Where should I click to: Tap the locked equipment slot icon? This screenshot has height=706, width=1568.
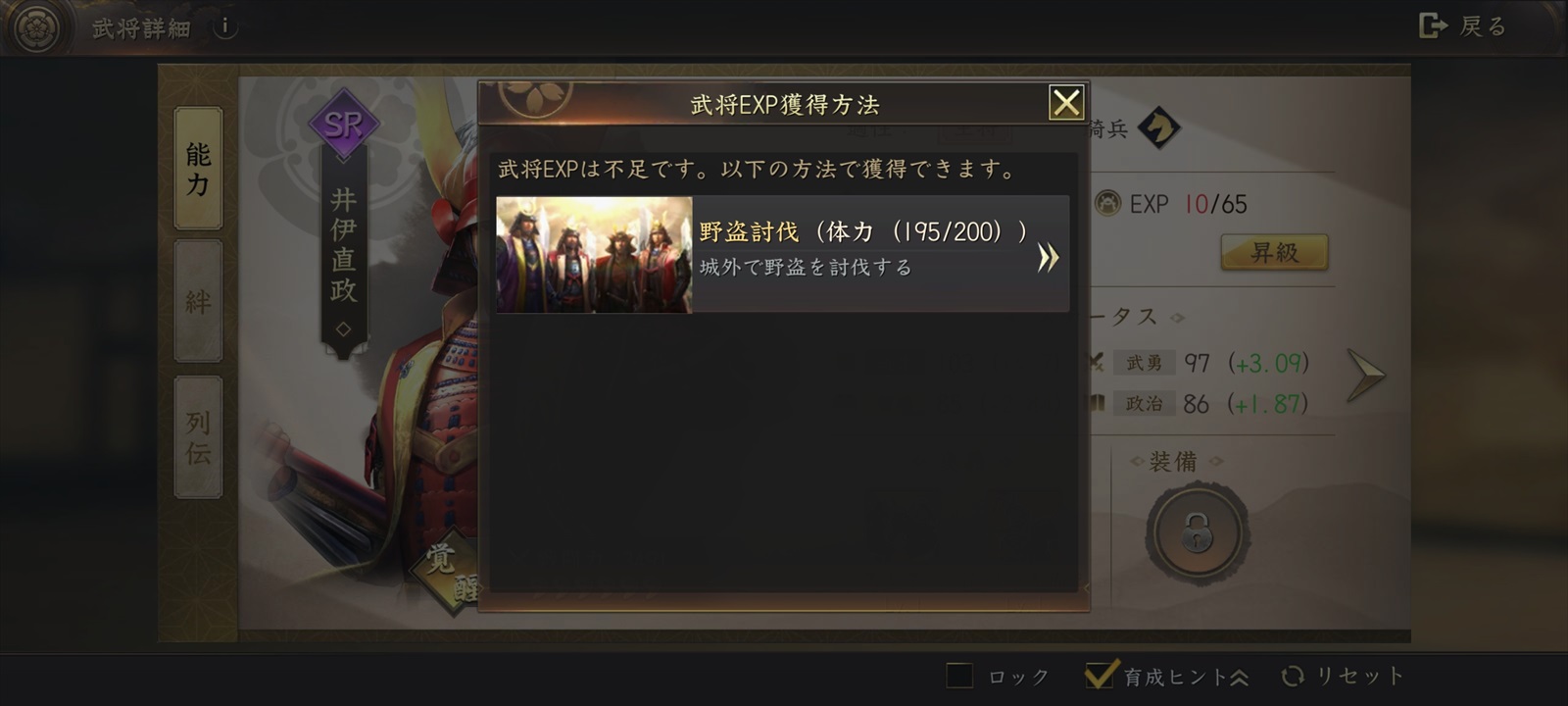(x=1197, y=532)
